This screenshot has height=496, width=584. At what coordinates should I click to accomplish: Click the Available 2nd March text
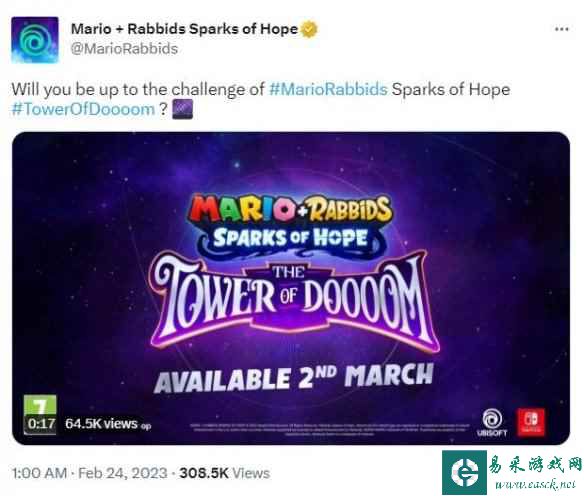click(x=294, y=378)
